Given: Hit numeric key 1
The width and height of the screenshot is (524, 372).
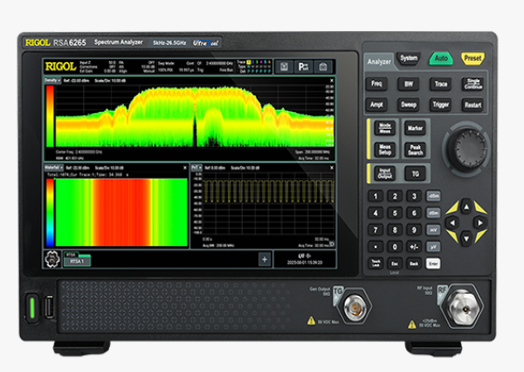Looking at the screenshot, I should (x=375, y=196).
